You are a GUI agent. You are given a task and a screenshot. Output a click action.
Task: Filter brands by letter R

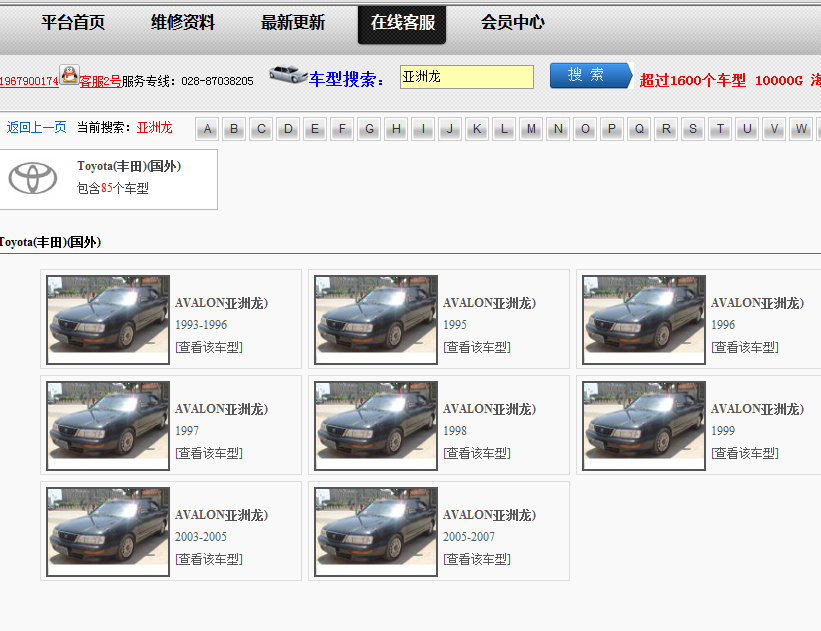[666, 129]
